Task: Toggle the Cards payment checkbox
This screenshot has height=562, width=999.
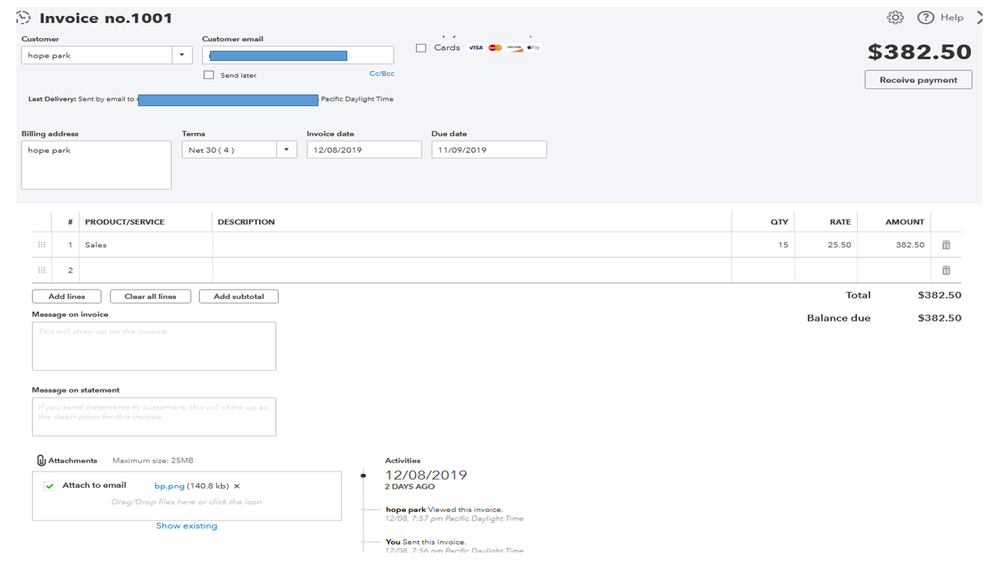Action: point(421,48)
